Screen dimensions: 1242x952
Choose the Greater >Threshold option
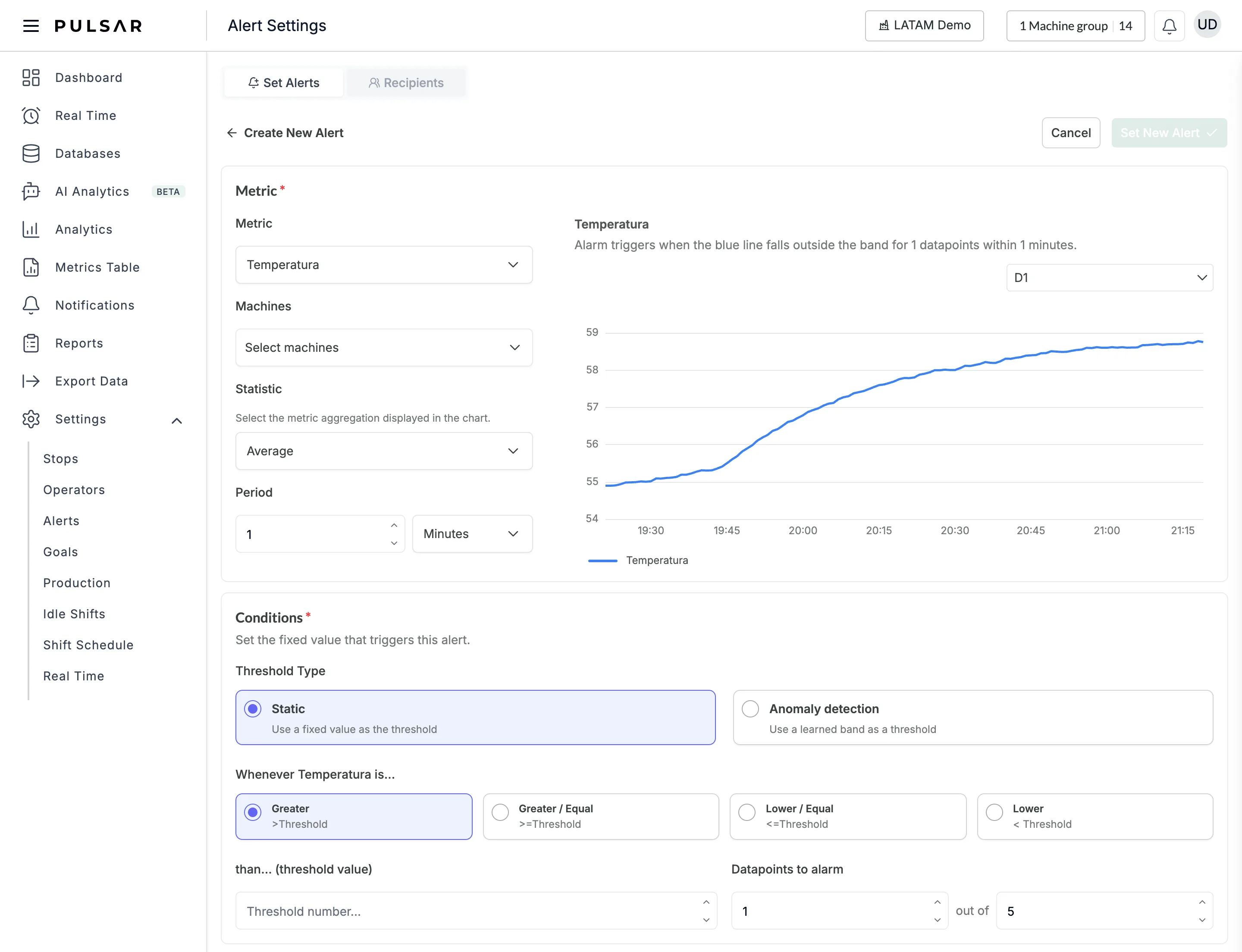[x=354, y=817]
